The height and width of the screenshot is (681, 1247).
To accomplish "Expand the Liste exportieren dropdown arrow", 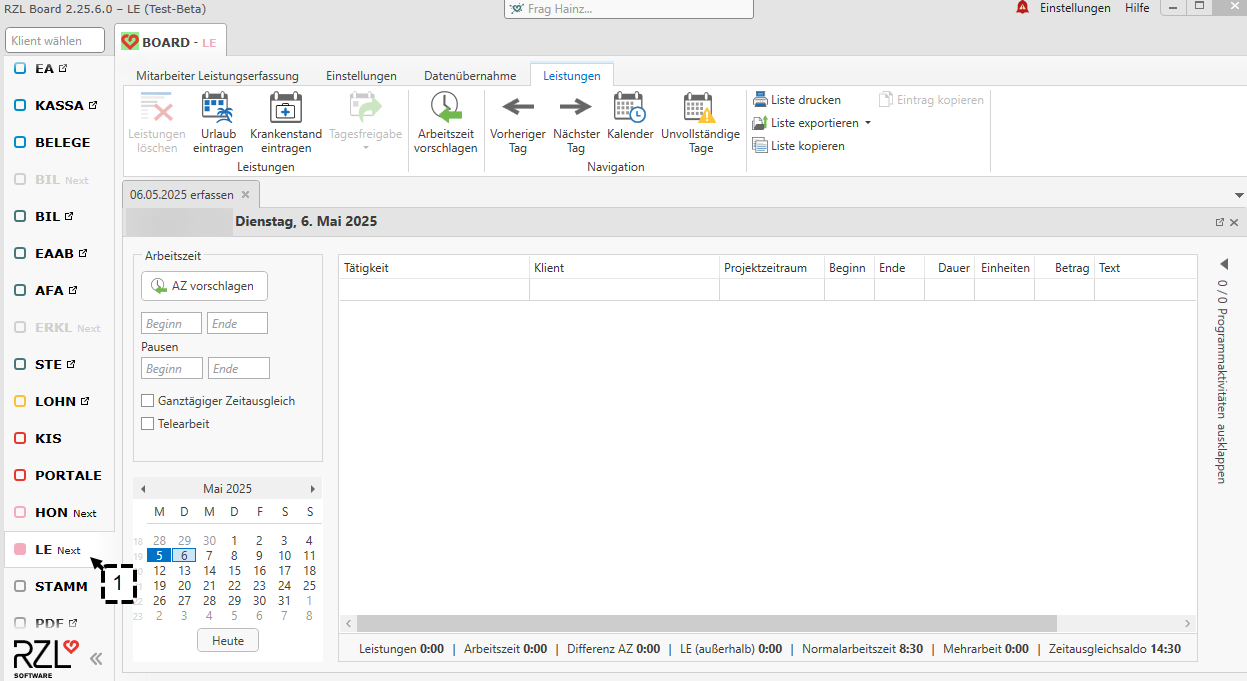I will (868, 123).
